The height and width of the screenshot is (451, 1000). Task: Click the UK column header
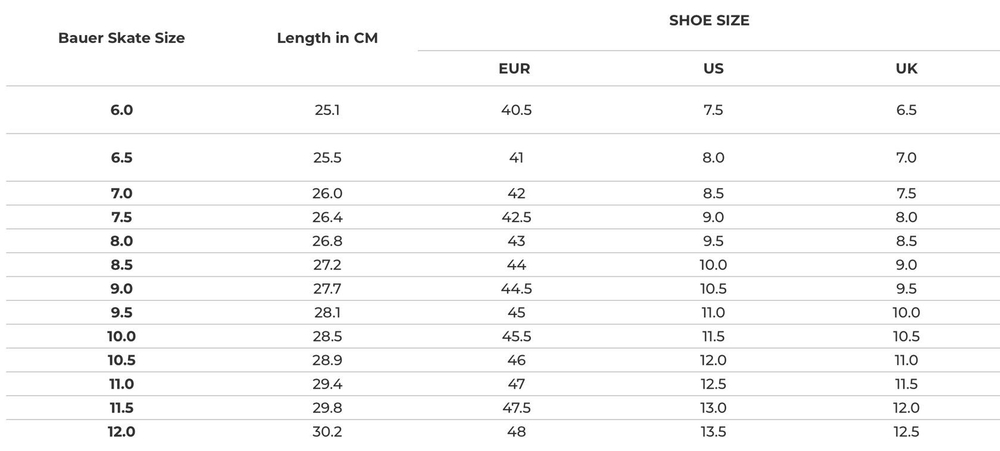906,69
